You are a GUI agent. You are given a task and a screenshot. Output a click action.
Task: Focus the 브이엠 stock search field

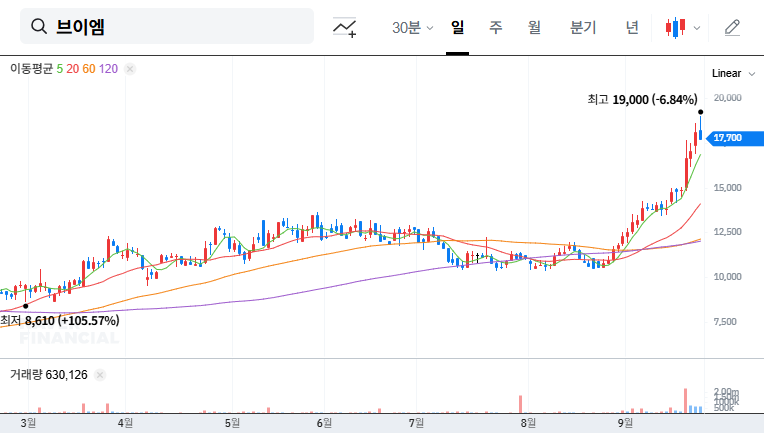pyautogui.click(x=167, y=26)
